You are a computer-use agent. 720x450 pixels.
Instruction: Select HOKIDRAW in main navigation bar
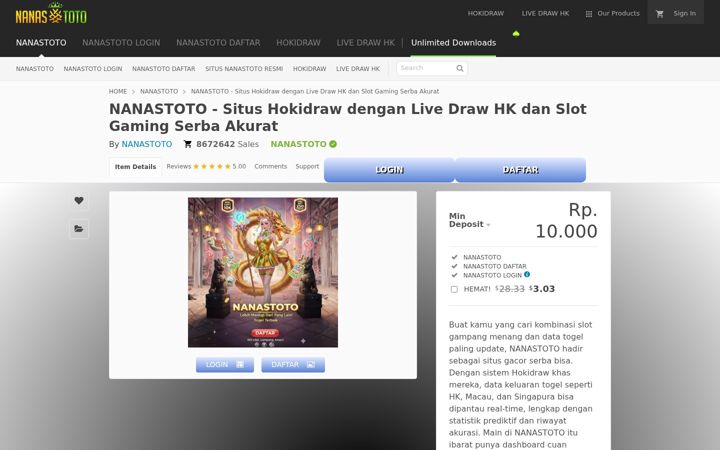coord(298,43)
